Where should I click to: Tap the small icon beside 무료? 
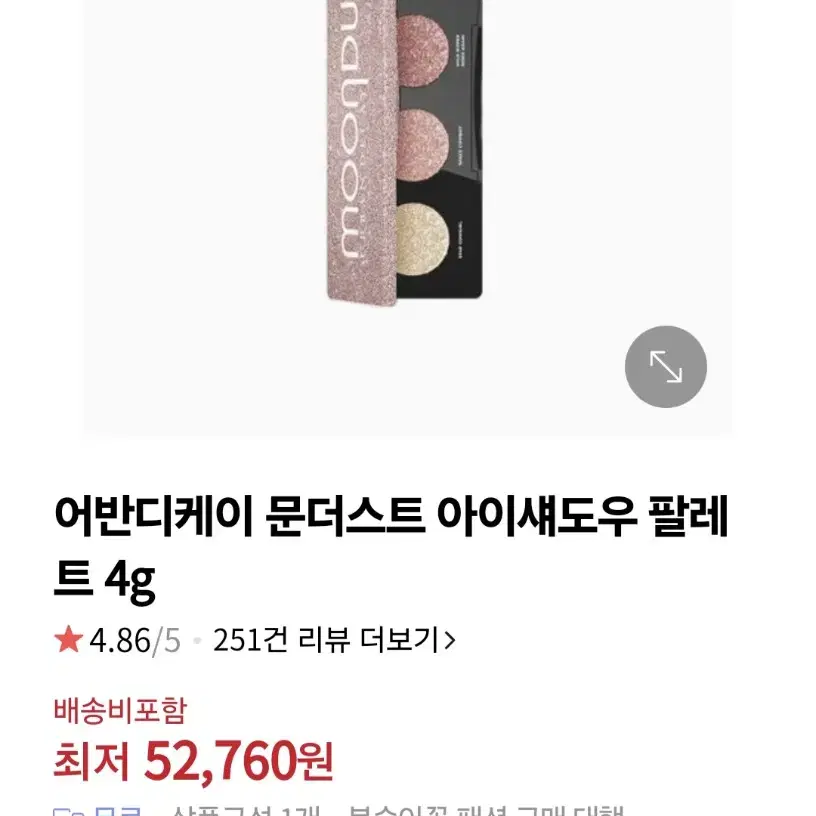click(69, 812)
